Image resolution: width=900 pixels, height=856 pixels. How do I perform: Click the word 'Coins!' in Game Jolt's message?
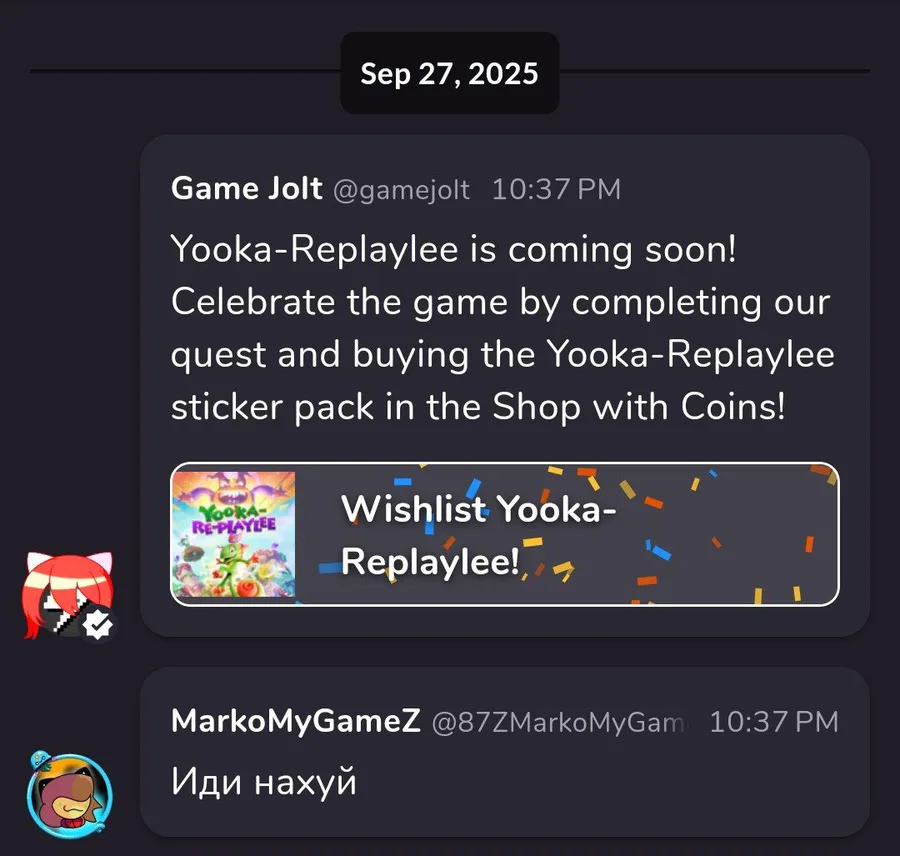(732, 406)
